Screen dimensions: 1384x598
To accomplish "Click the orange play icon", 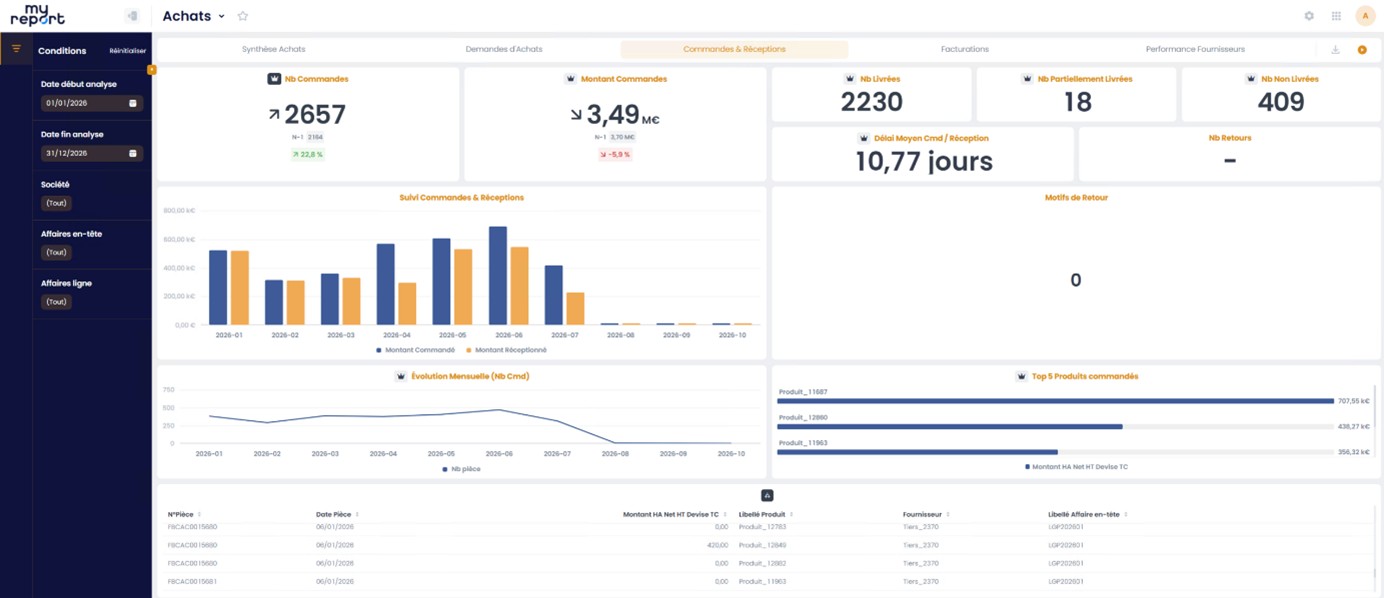I will 1362,49.
